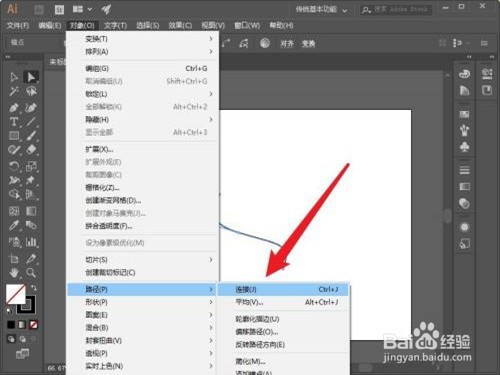Select the Magic Wand tool

click(14, 91)
